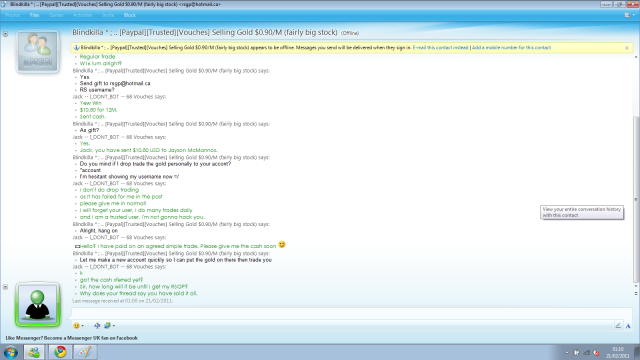
Task: Click Block in the top menu
Action: pyautogui.click(x=130, y=15)
